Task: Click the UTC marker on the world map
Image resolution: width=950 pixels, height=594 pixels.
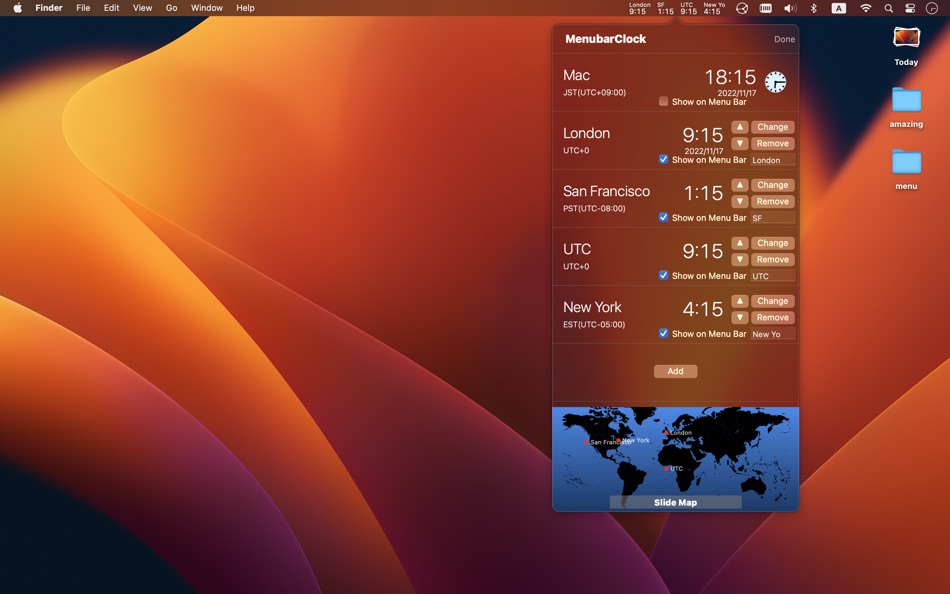Action: coord(666,469)
